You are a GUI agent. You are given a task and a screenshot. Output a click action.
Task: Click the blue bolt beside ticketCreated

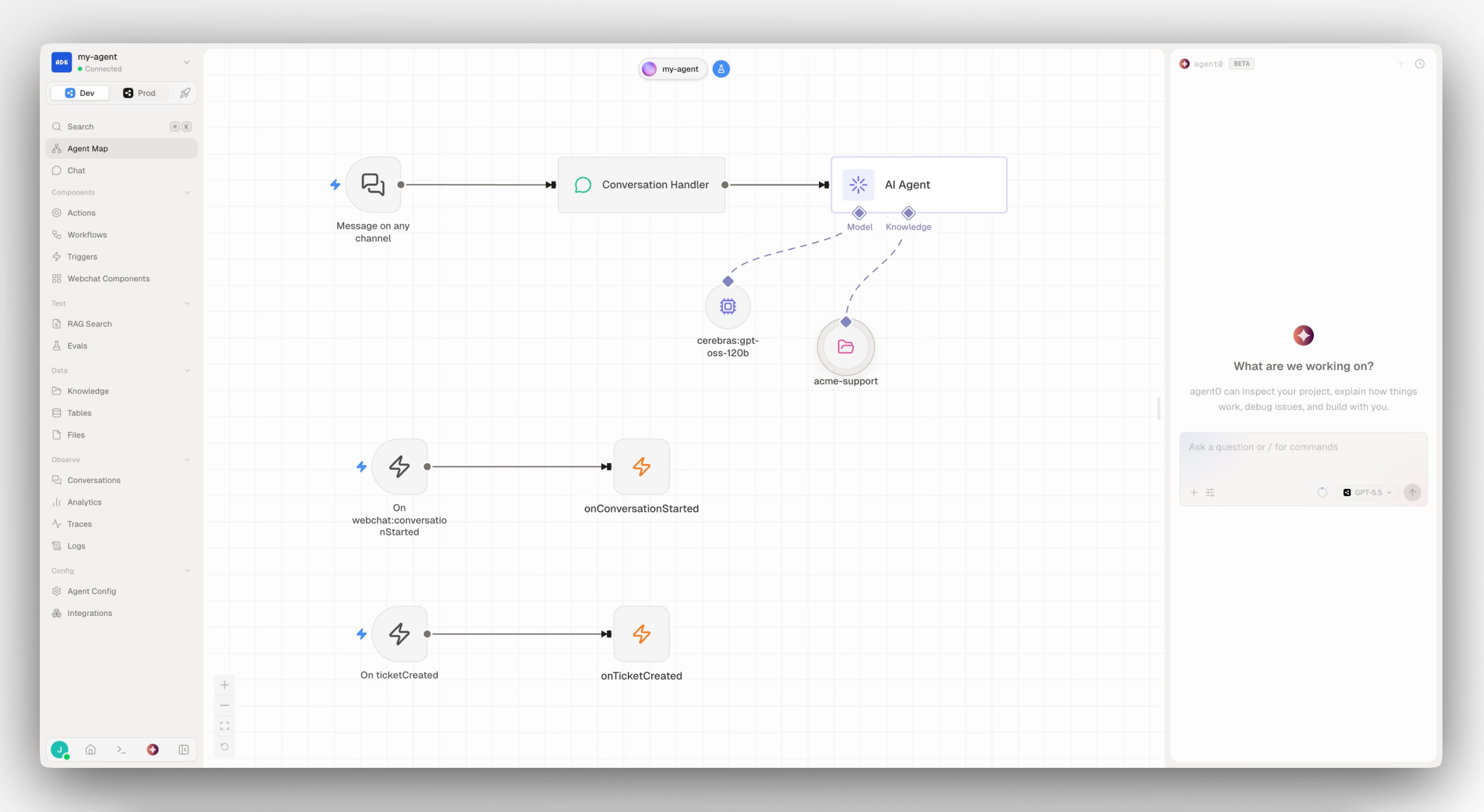[x=361, y=634]
